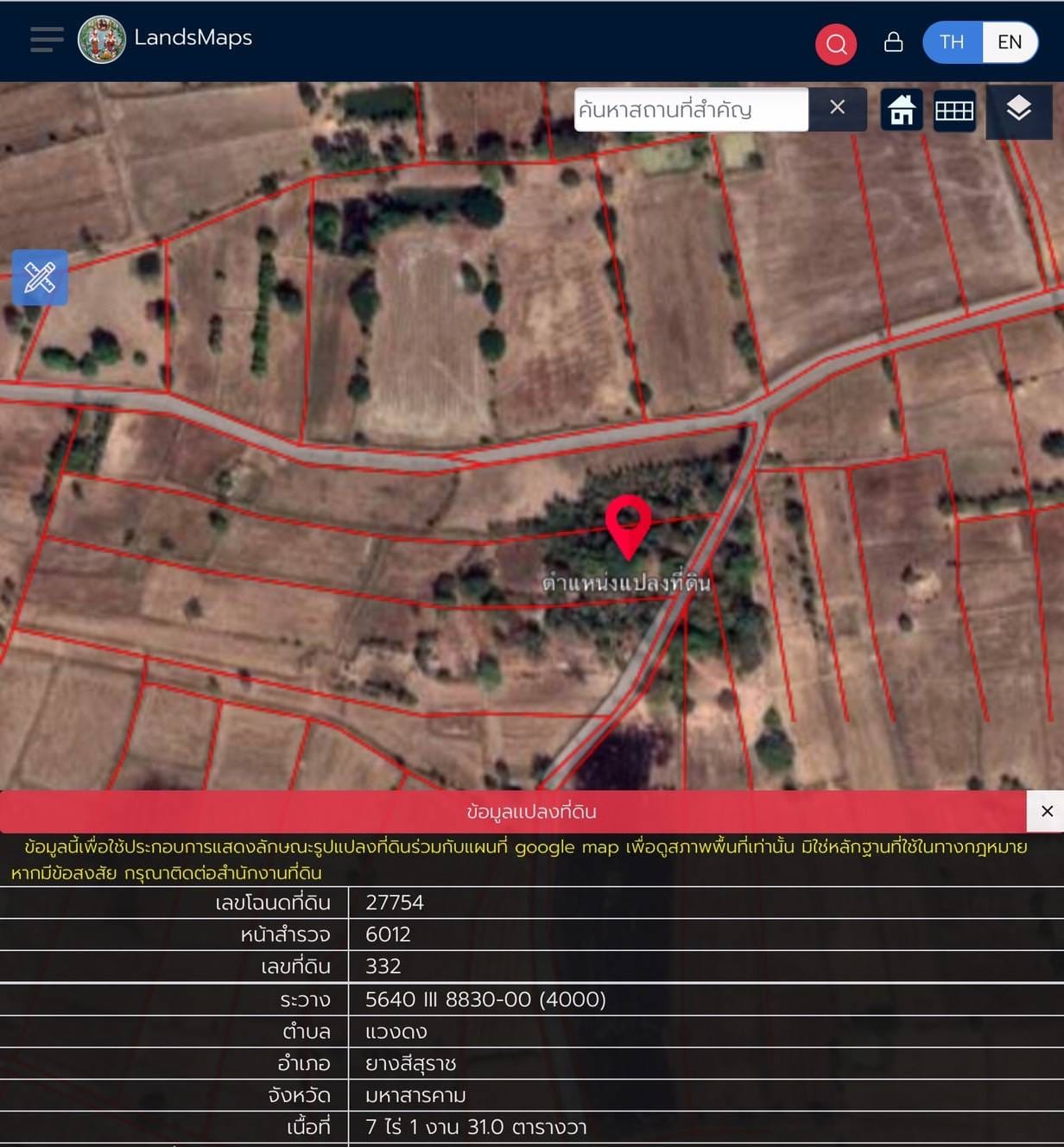Viewport: 1064px width, 1147px height.
Task: Click the padlock login icon
Action: click(x=894, y=41)
